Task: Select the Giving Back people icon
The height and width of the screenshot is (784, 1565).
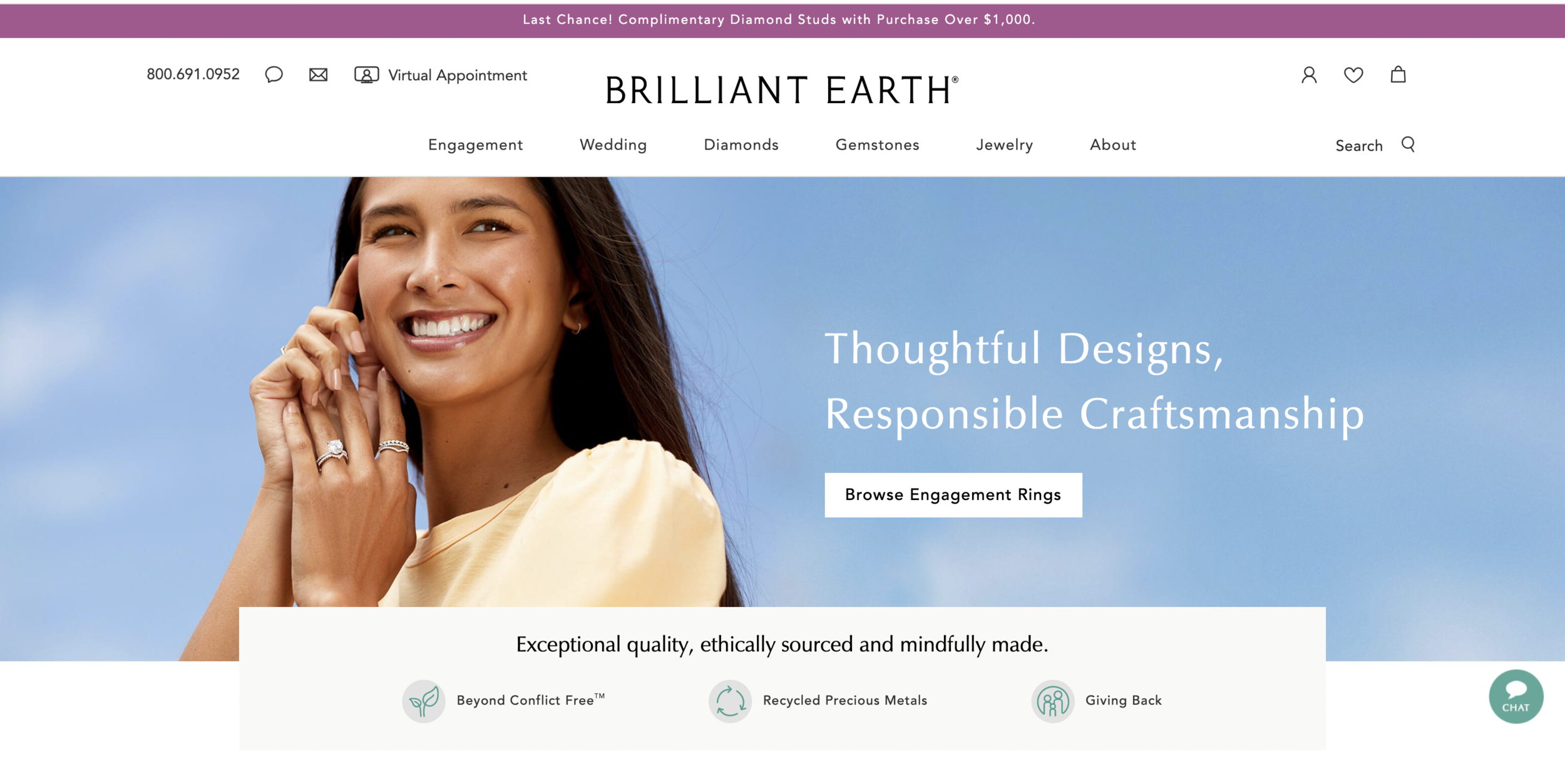Action: [x=1053, y=701]
